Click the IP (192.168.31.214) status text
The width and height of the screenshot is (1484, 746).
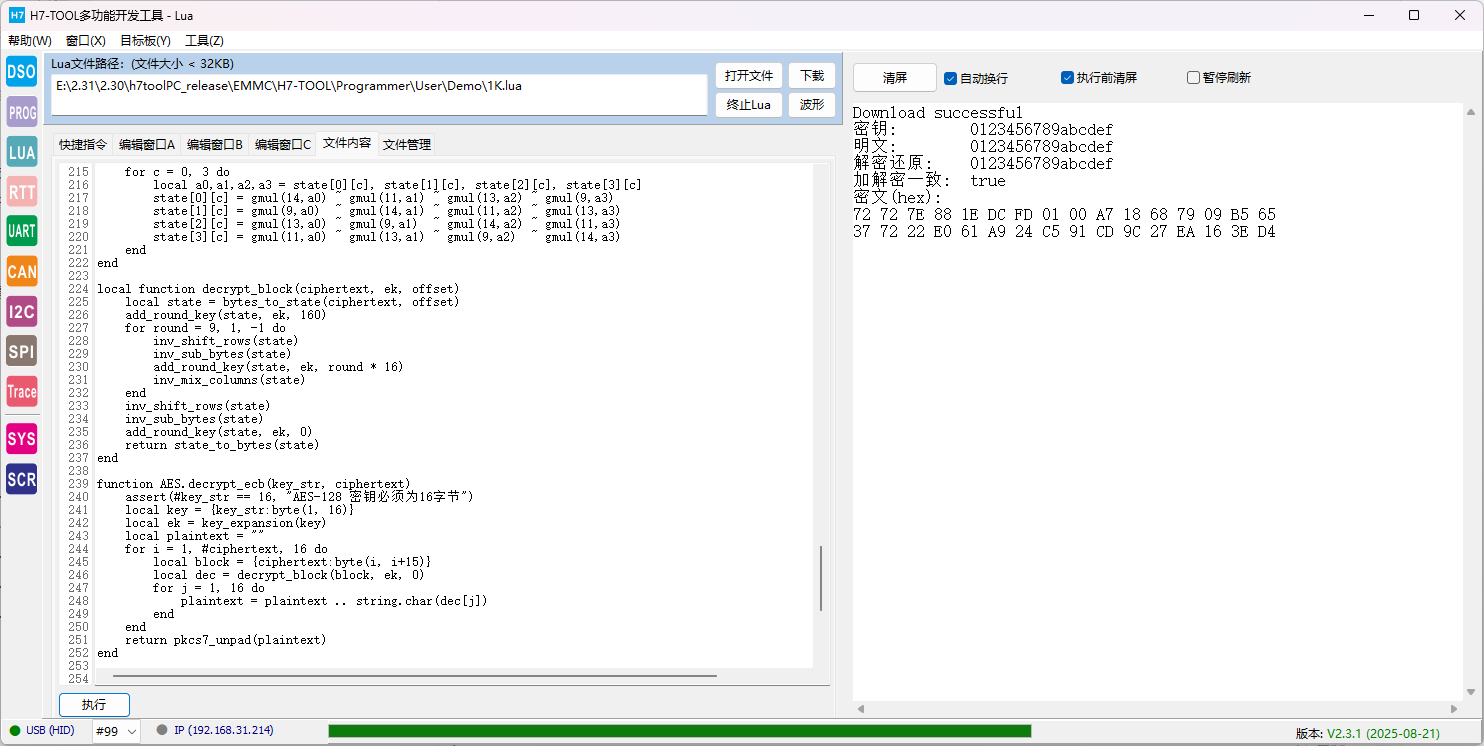tap(224, 731)
